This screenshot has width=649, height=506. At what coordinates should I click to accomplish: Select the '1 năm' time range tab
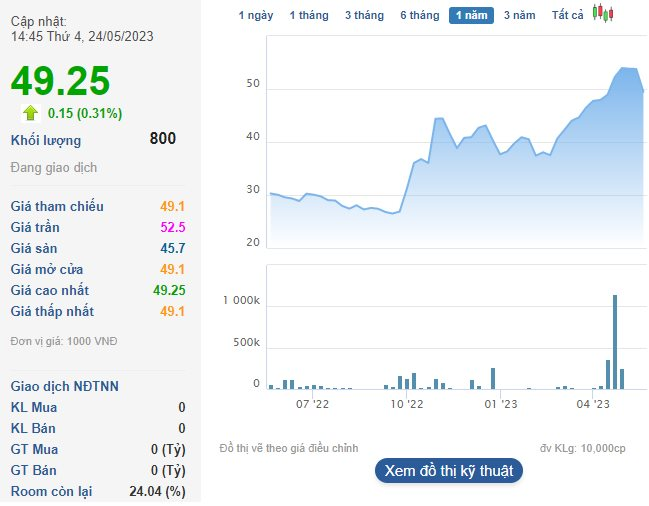pyautogui.click(x=471, y=15)
